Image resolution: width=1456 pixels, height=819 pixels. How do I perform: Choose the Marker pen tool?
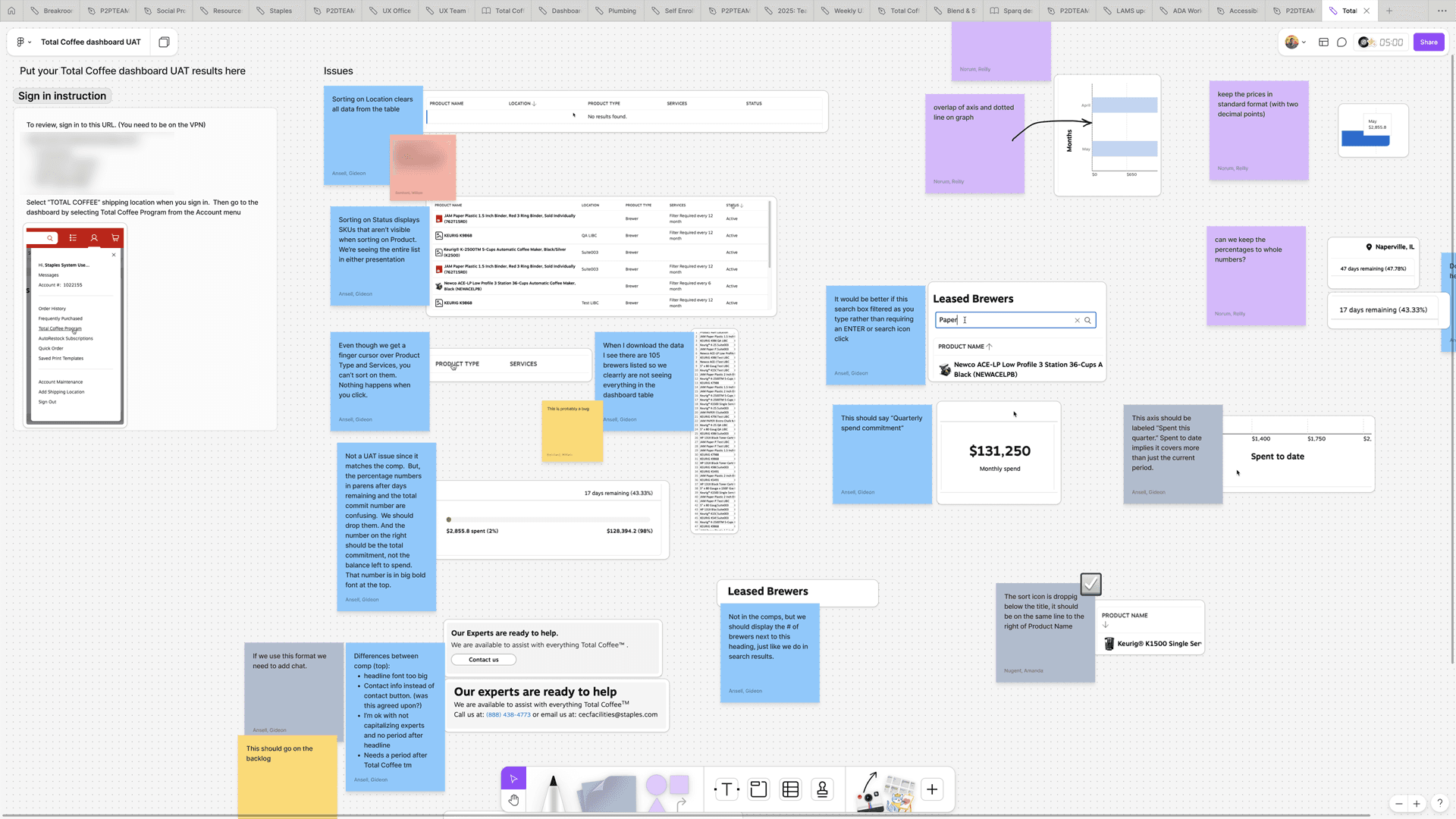553,792
